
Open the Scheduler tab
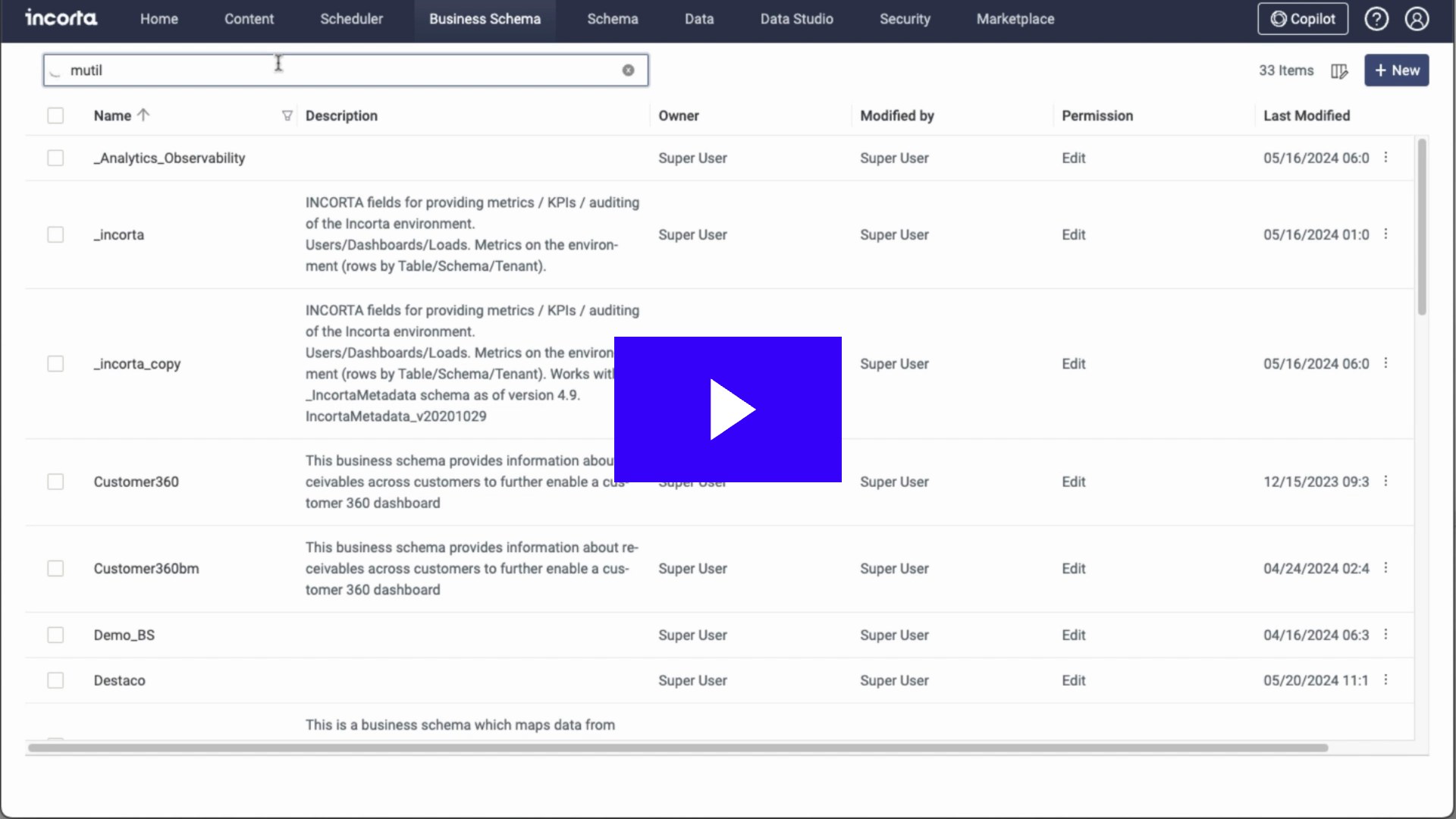(351, 19)
